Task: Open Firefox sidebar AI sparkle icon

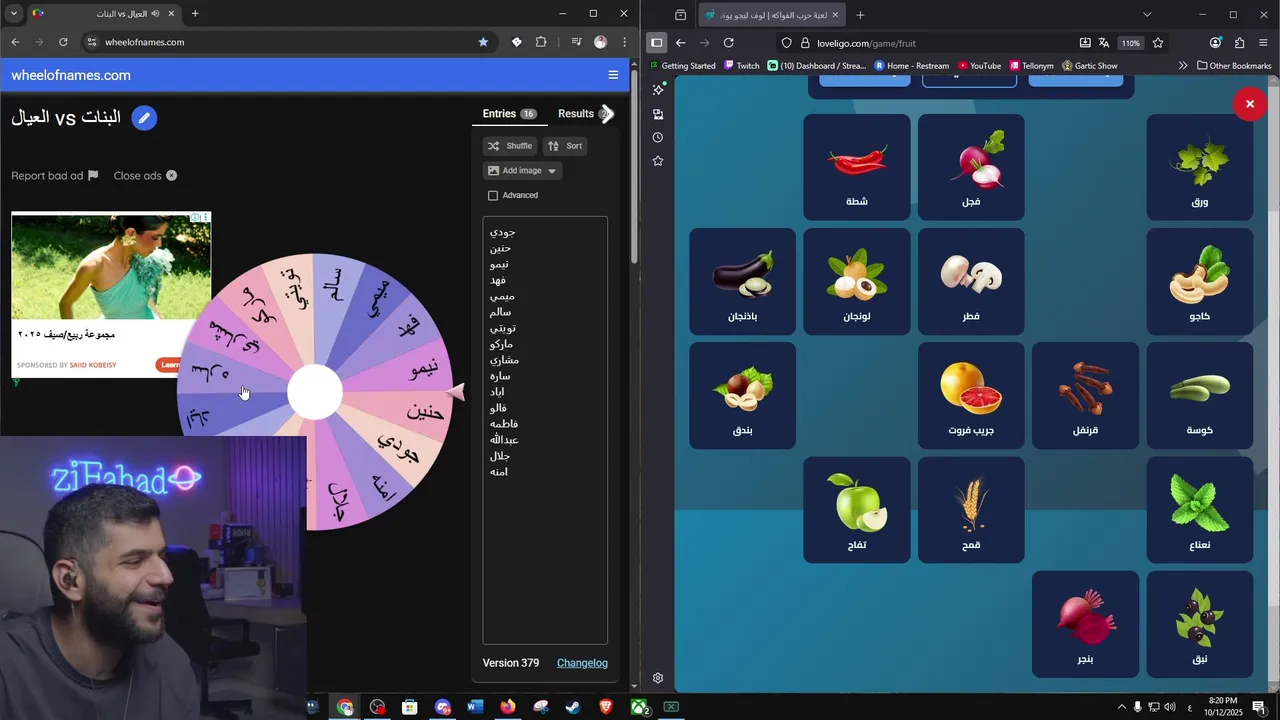Action: click(x=658, y=89)
